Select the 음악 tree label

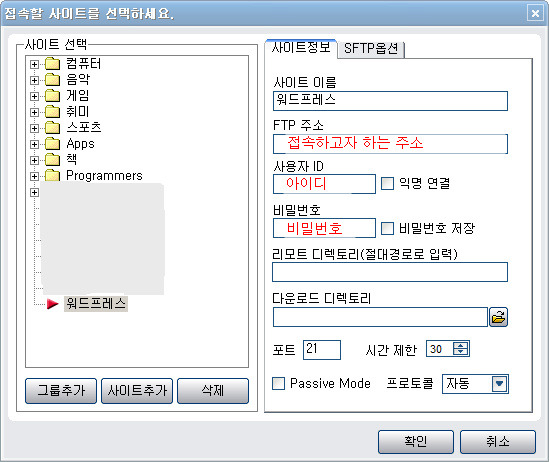[78, 79]
